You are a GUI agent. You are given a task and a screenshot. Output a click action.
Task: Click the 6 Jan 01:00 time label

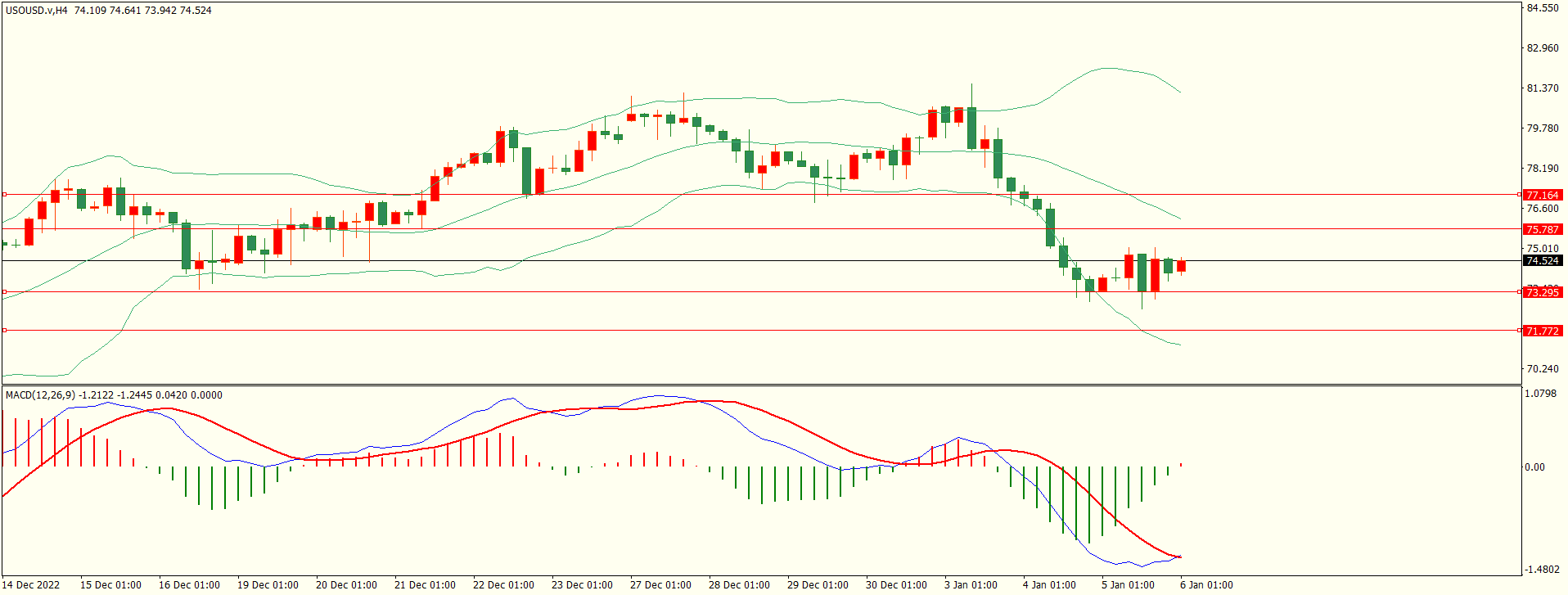(x=1206, y=584)
